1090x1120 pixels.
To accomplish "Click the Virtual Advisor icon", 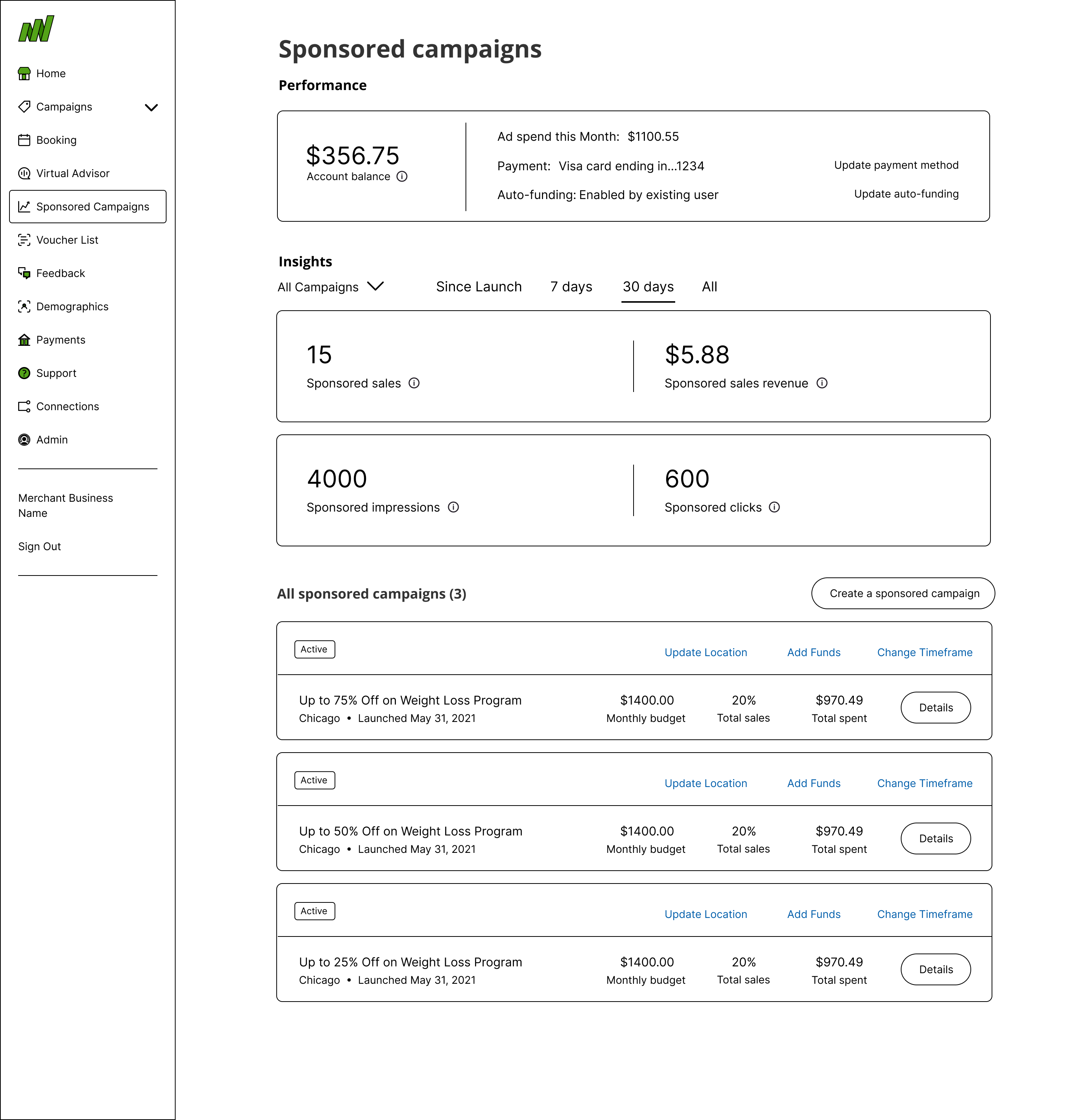I will click(x=24, y=173).
